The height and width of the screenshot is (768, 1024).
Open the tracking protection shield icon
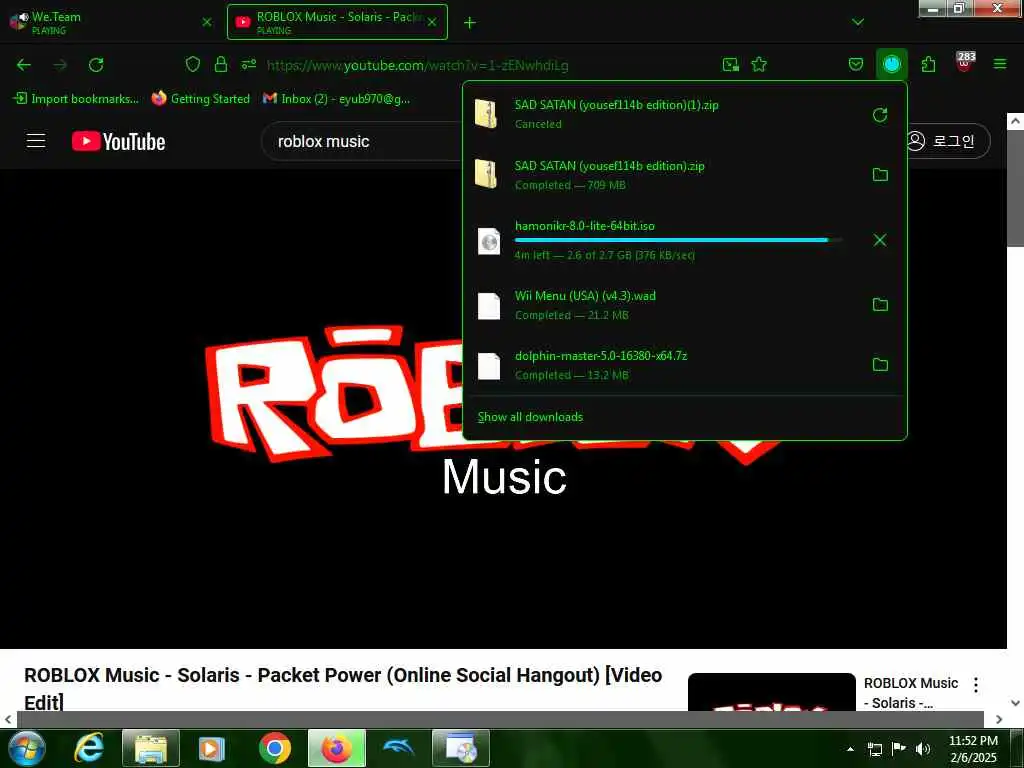tap(193, 64)
